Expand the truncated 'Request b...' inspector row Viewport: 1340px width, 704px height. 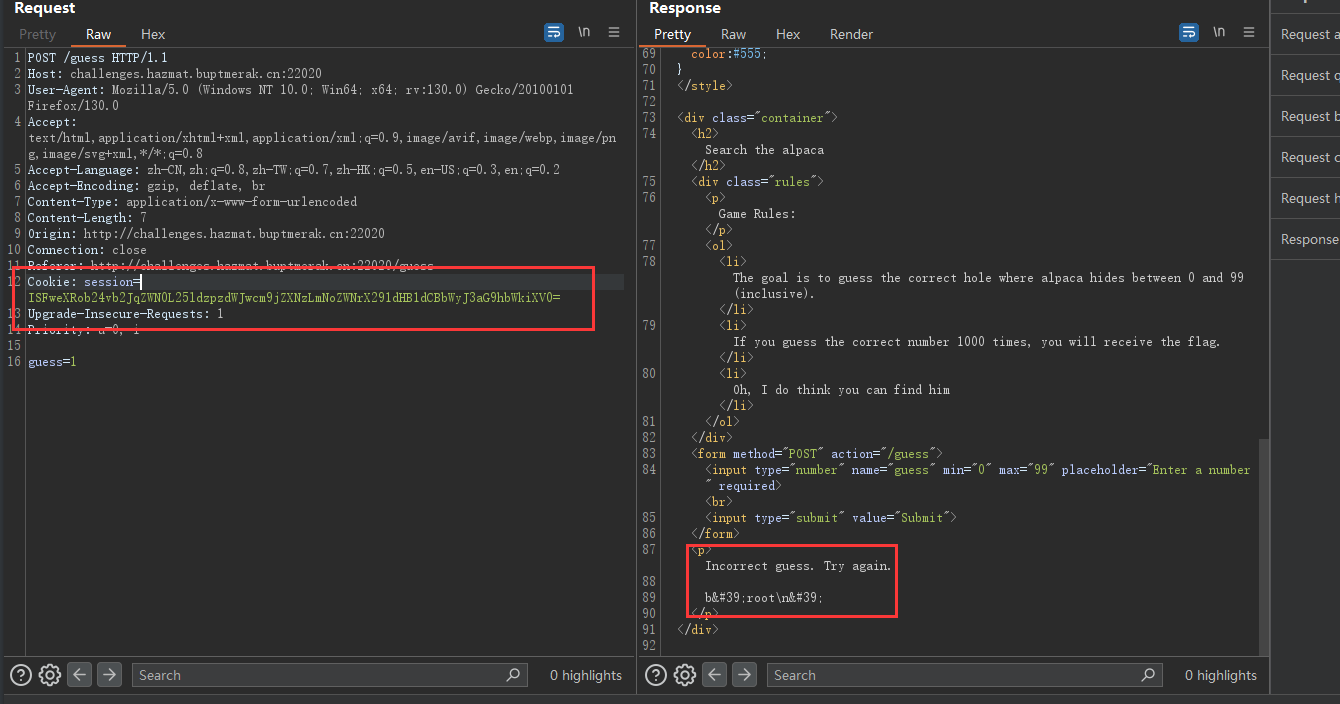tap(1305, 116)
